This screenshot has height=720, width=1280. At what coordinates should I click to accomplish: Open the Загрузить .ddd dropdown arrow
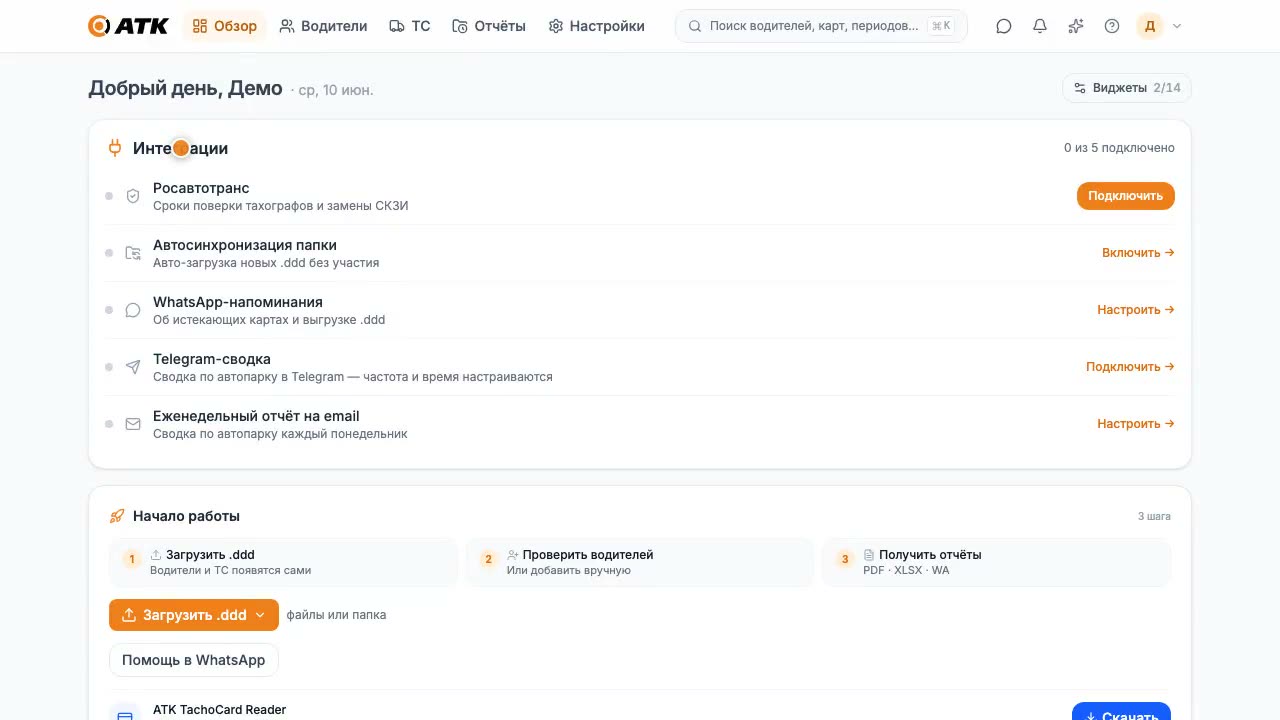(260, 615)
